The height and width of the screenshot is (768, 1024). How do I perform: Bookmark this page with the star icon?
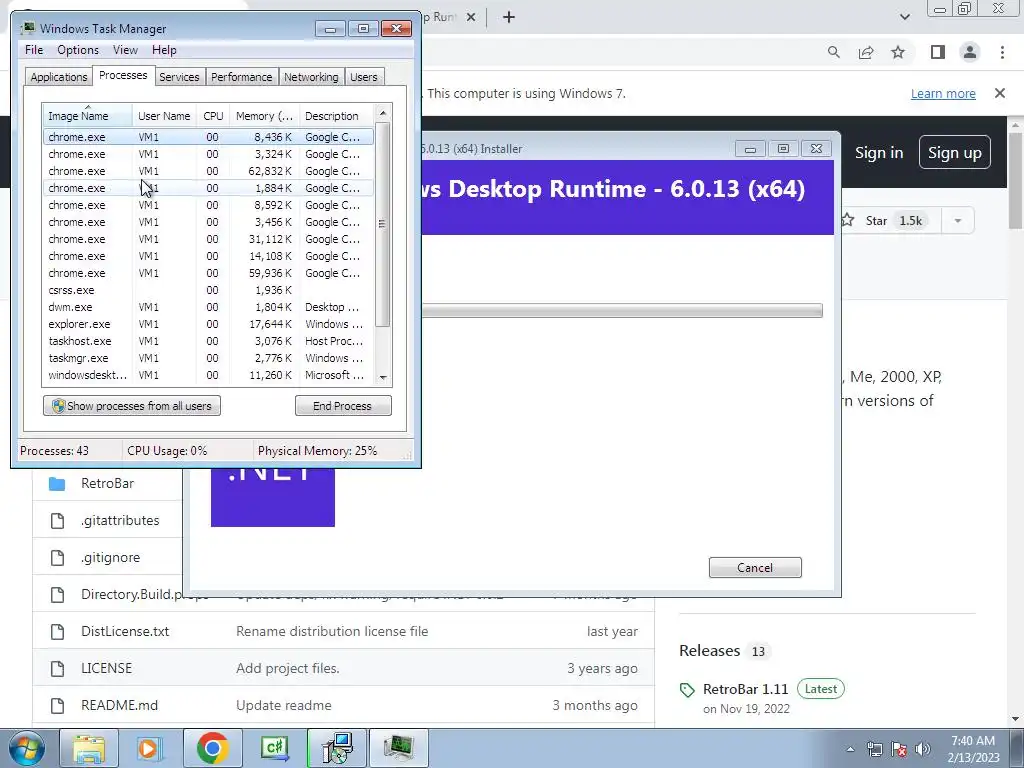pos(898,52)
